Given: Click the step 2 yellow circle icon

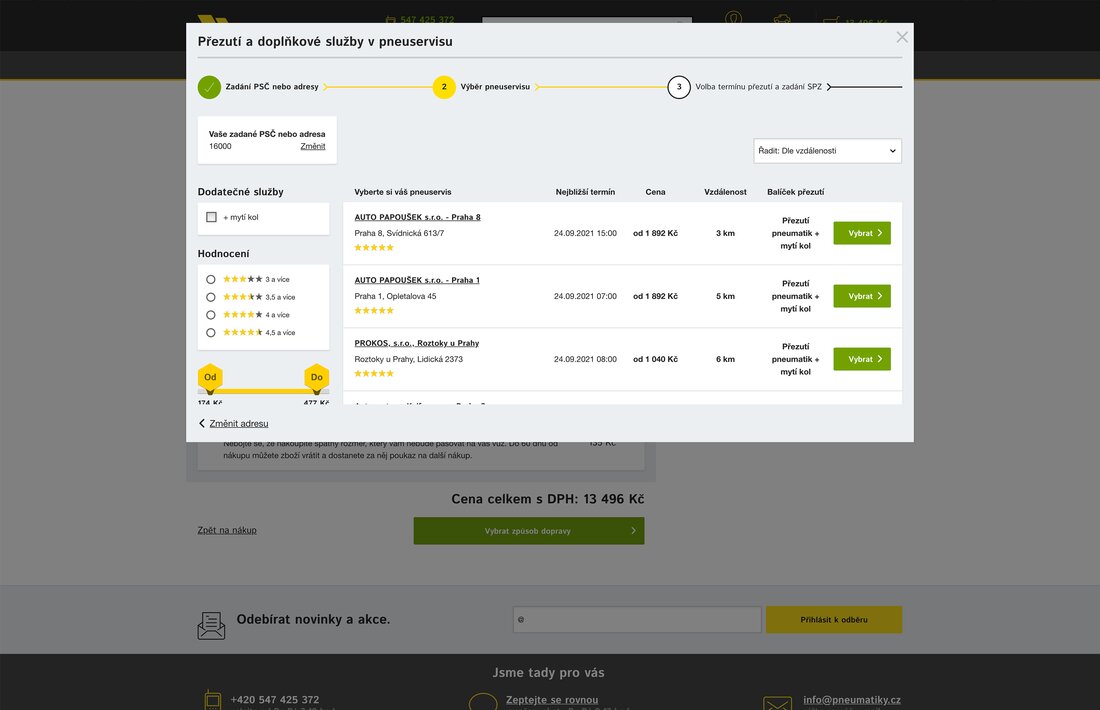Looking at the screenshot, I should (x=444, y=87).
